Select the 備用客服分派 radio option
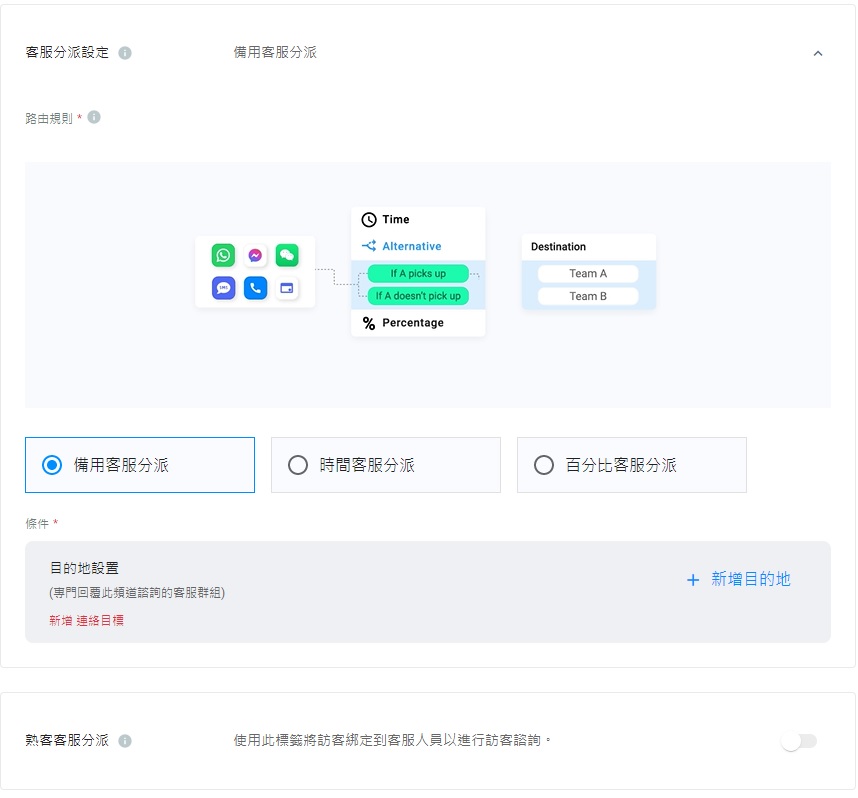Screen dimensions: 858x798 point(53,465)
